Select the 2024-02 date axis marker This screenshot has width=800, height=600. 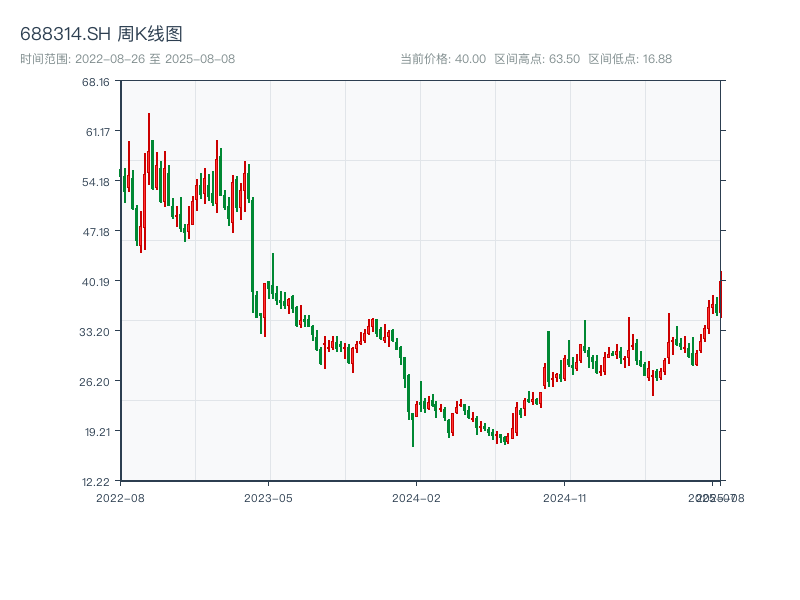click(x=417, y=497)
